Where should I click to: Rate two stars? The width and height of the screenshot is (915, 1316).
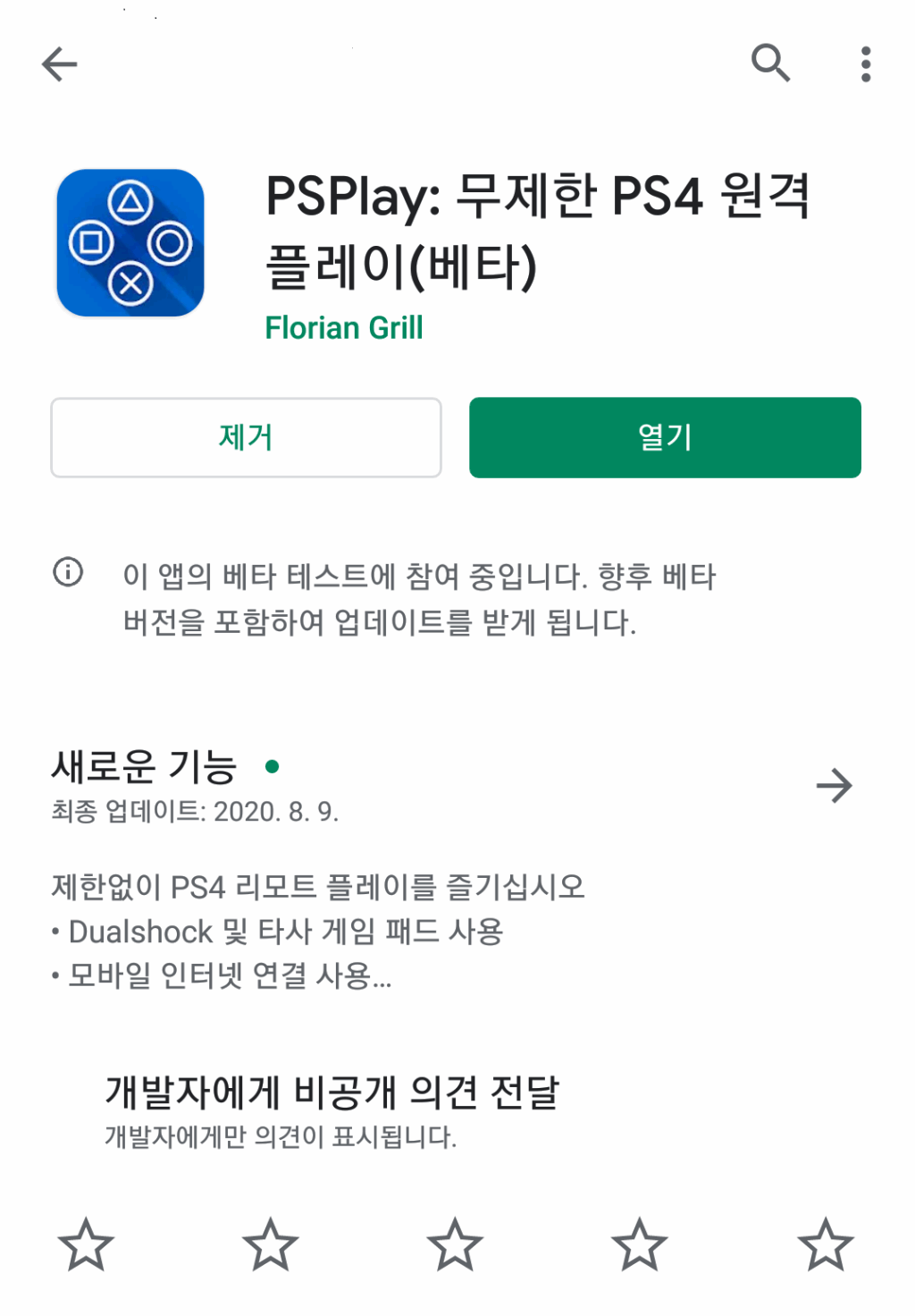pos(271,1244)
